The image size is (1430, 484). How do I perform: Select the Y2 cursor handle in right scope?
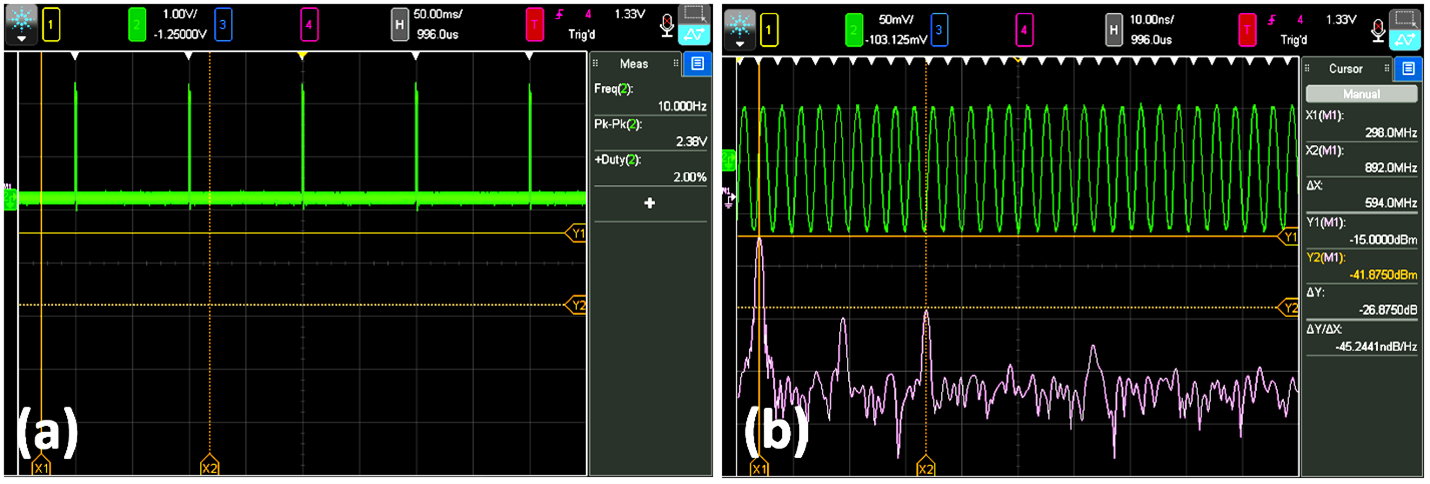pos(1290,307)
